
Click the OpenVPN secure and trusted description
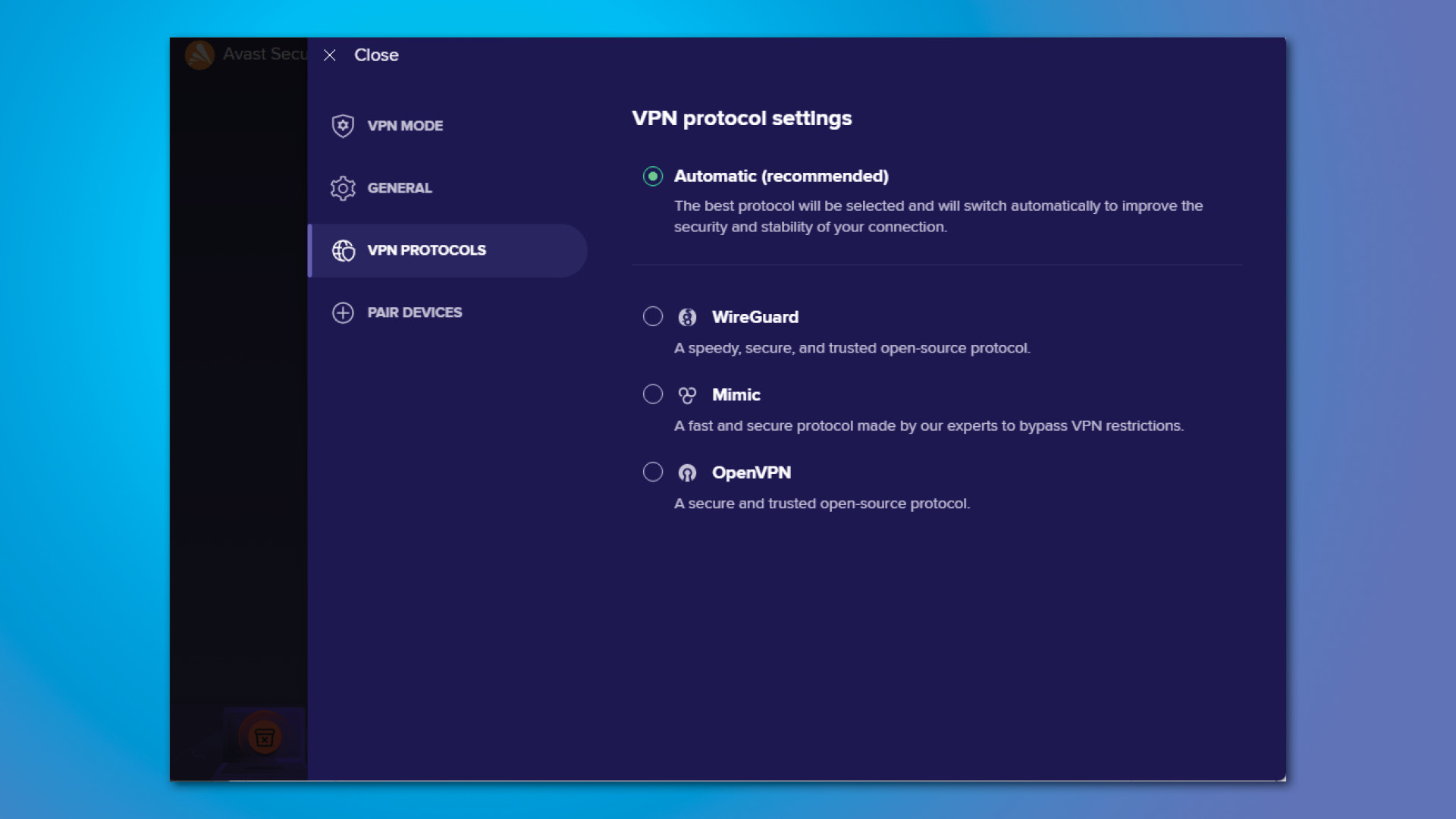click(822, 504)
